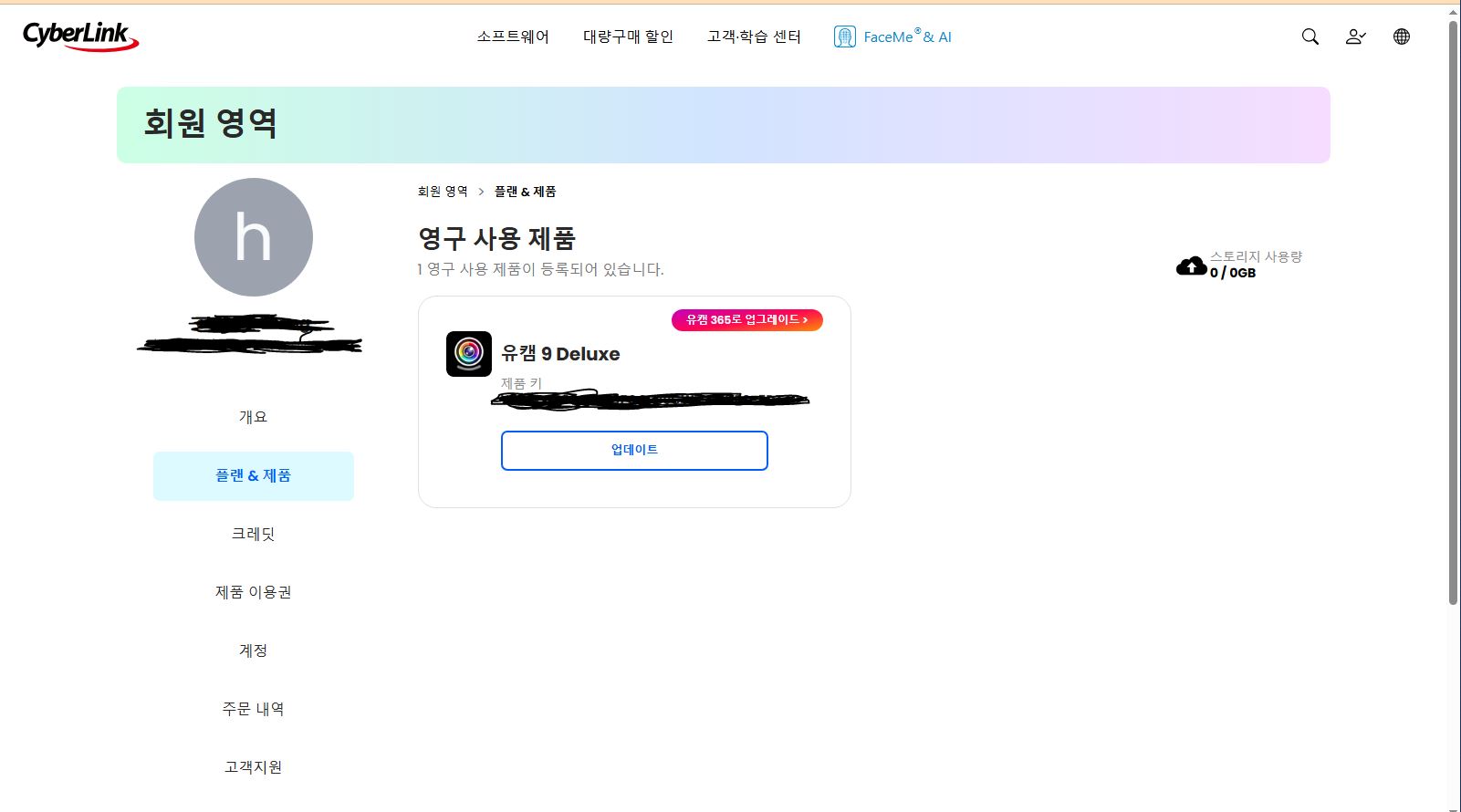Open 고객지원 in the sidebar
This screenshot has width=1461, height=812.
[254, 767]
